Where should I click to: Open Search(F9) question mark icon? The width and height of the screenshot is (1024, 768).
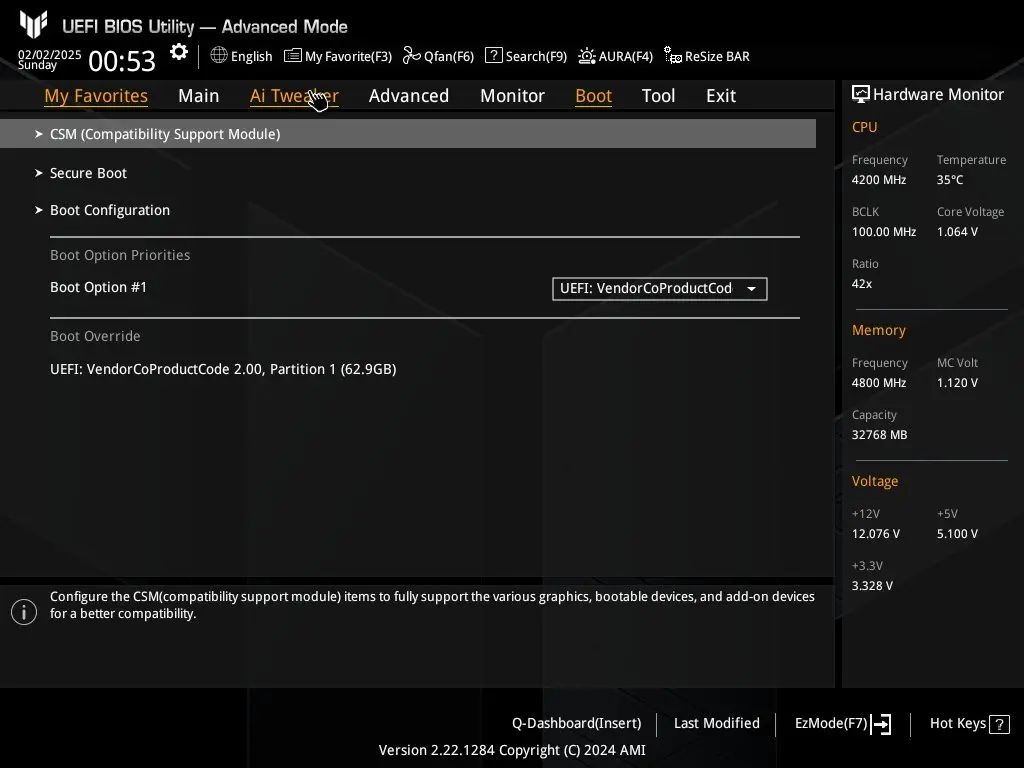494,56
